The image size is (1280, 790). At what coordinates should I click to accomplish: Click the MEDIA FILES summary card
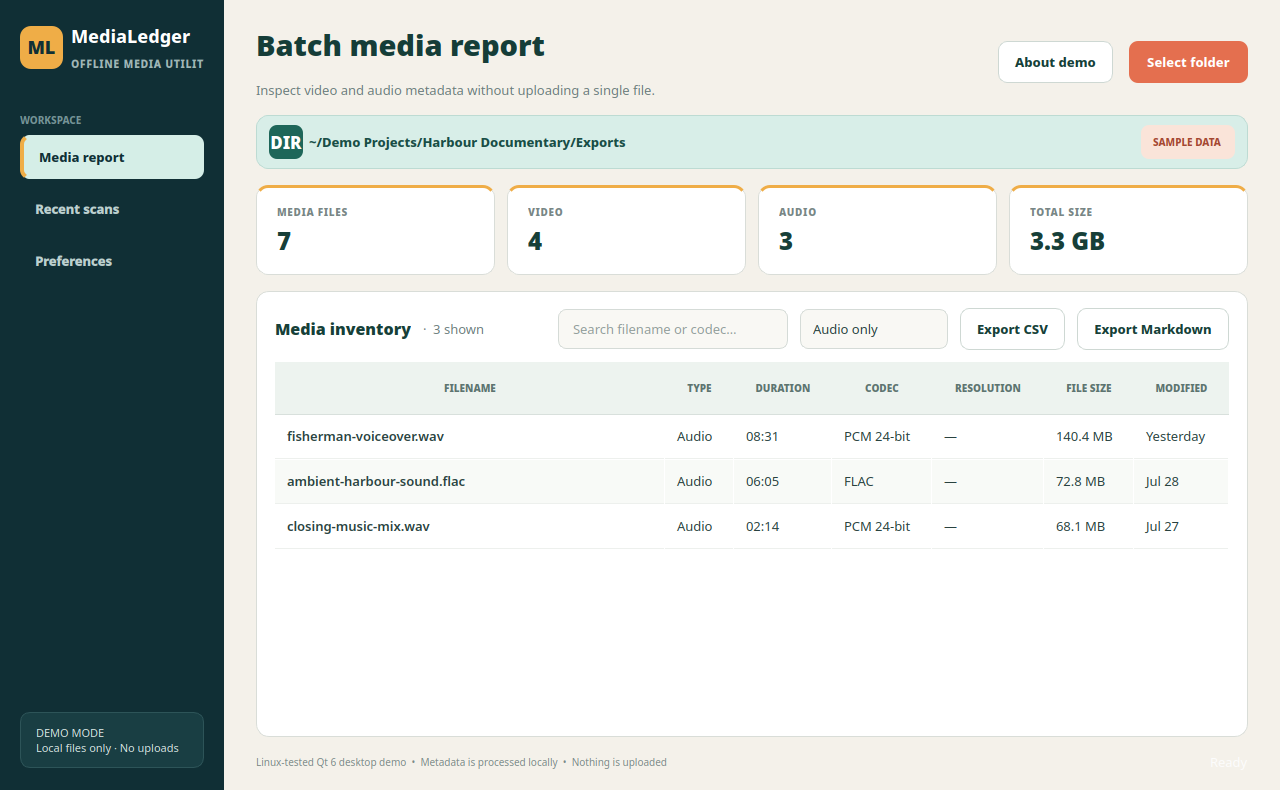click(x=375, y=230)
